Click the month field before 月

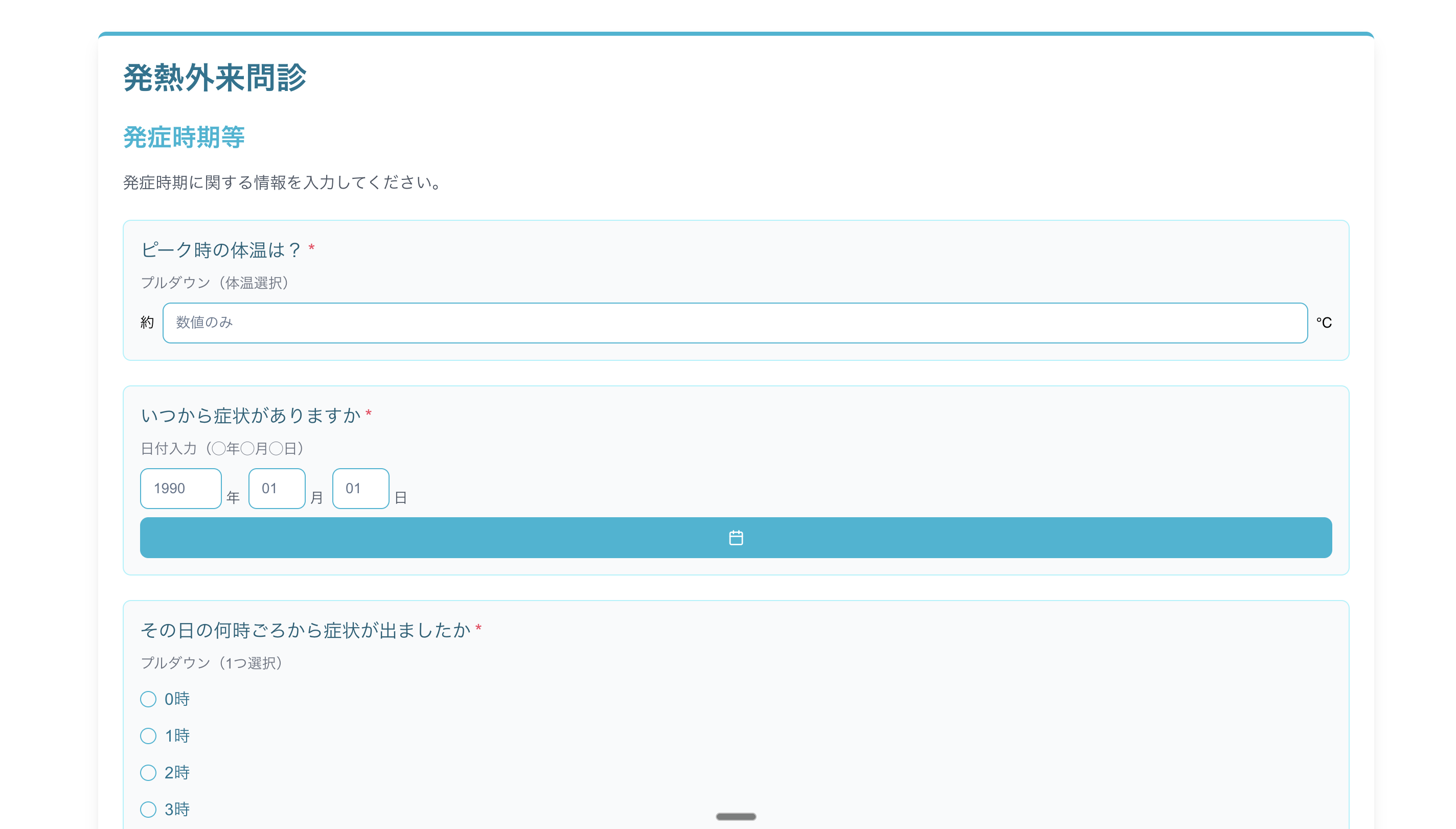click(x=277, y=489)
